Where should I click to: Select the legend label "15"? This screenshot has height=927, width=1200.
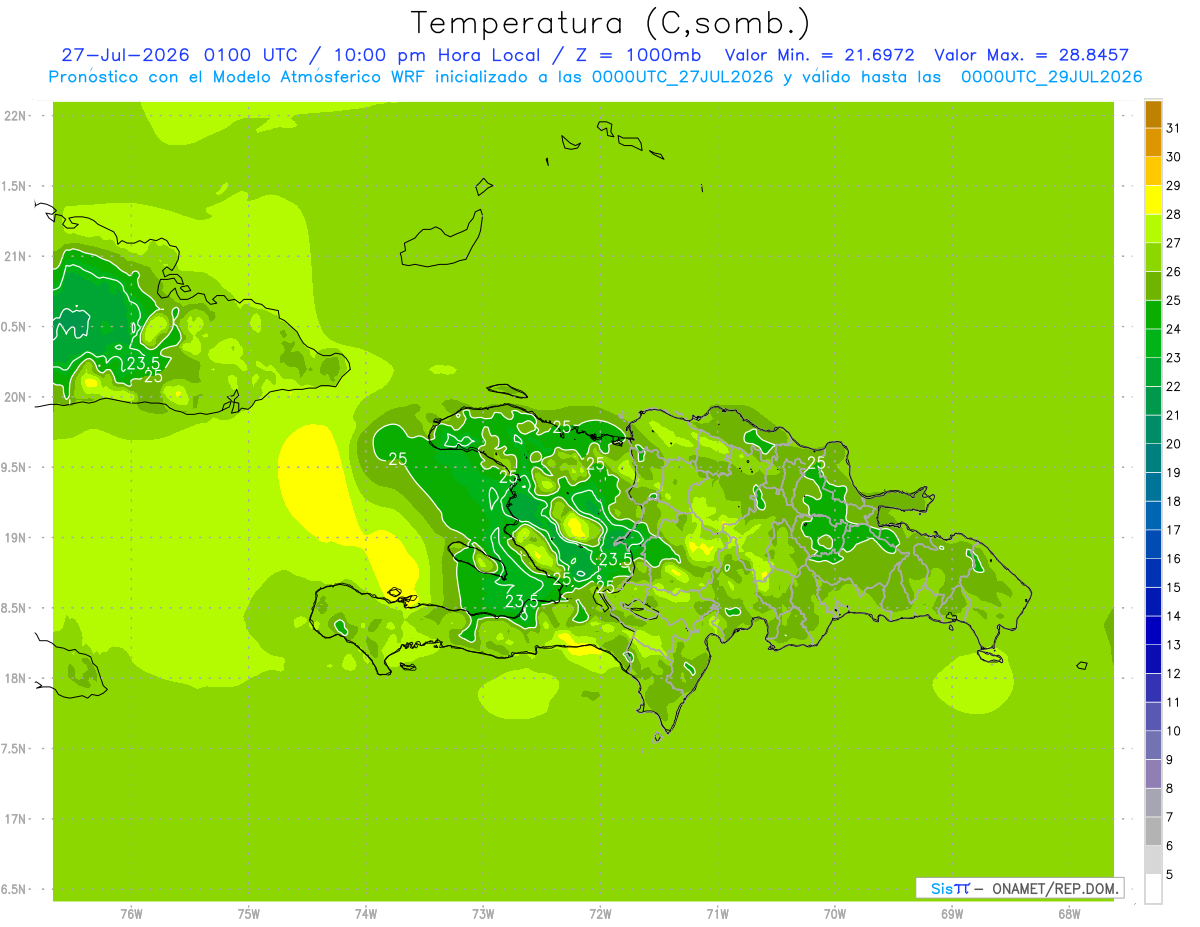point(1173,588)
